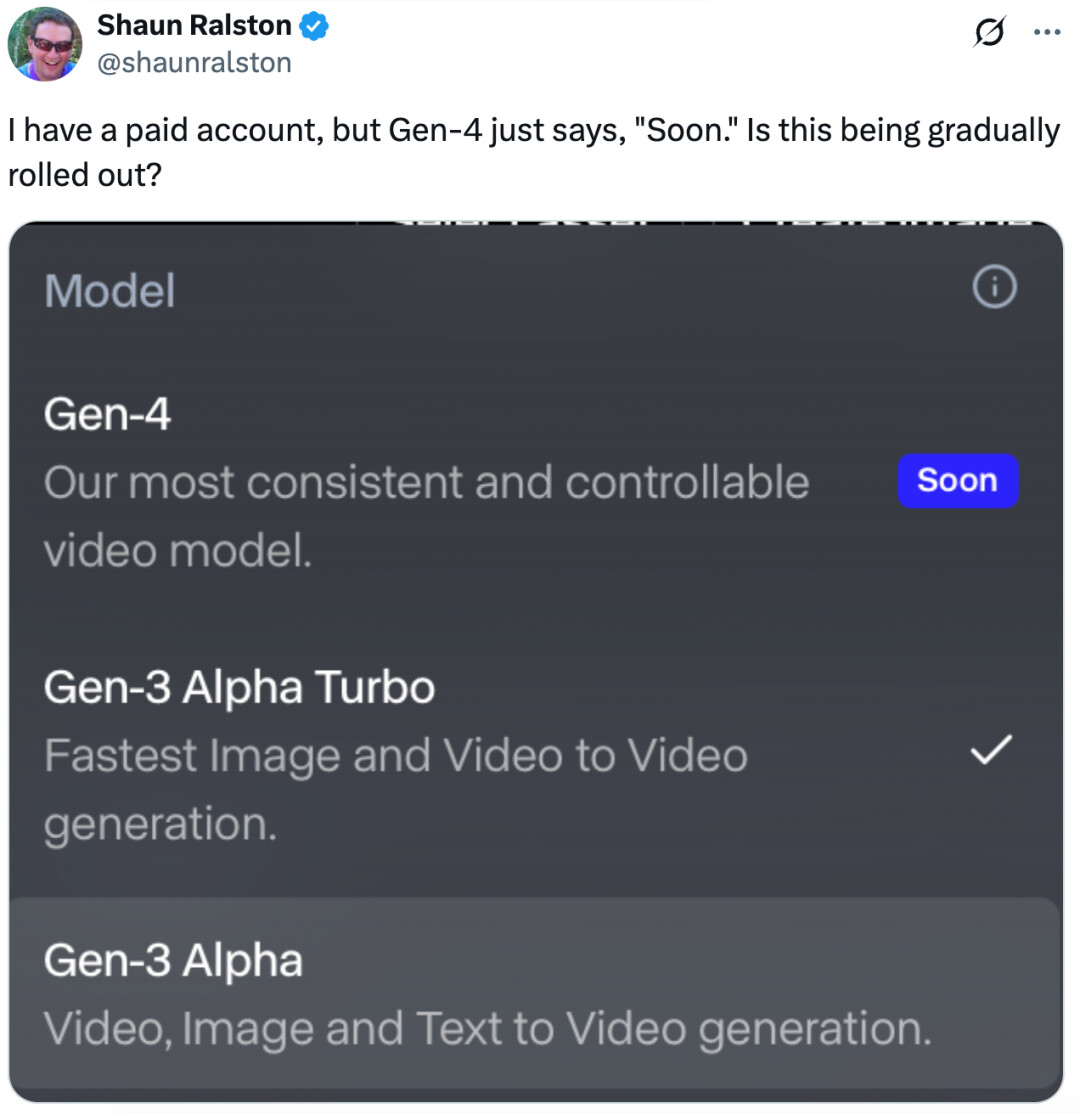Click "Our most consistent and controllable" description

pyautogui.click(x=426, y=484)
